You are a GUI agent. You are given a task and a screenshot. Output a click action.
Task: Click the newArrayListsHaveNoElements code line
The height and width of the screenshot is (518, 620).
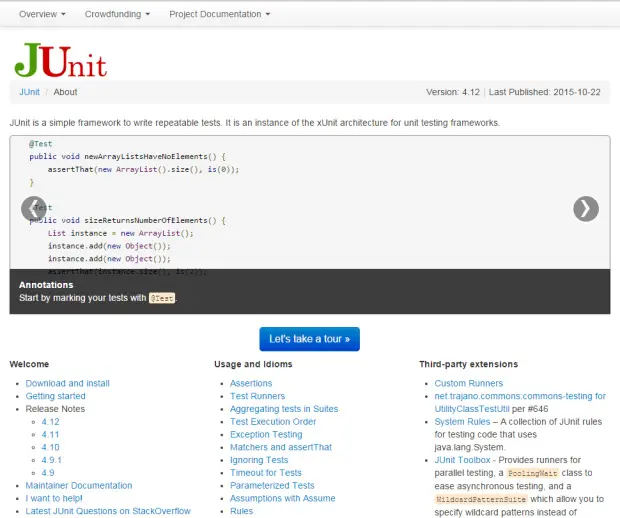[x=127, y=157]
